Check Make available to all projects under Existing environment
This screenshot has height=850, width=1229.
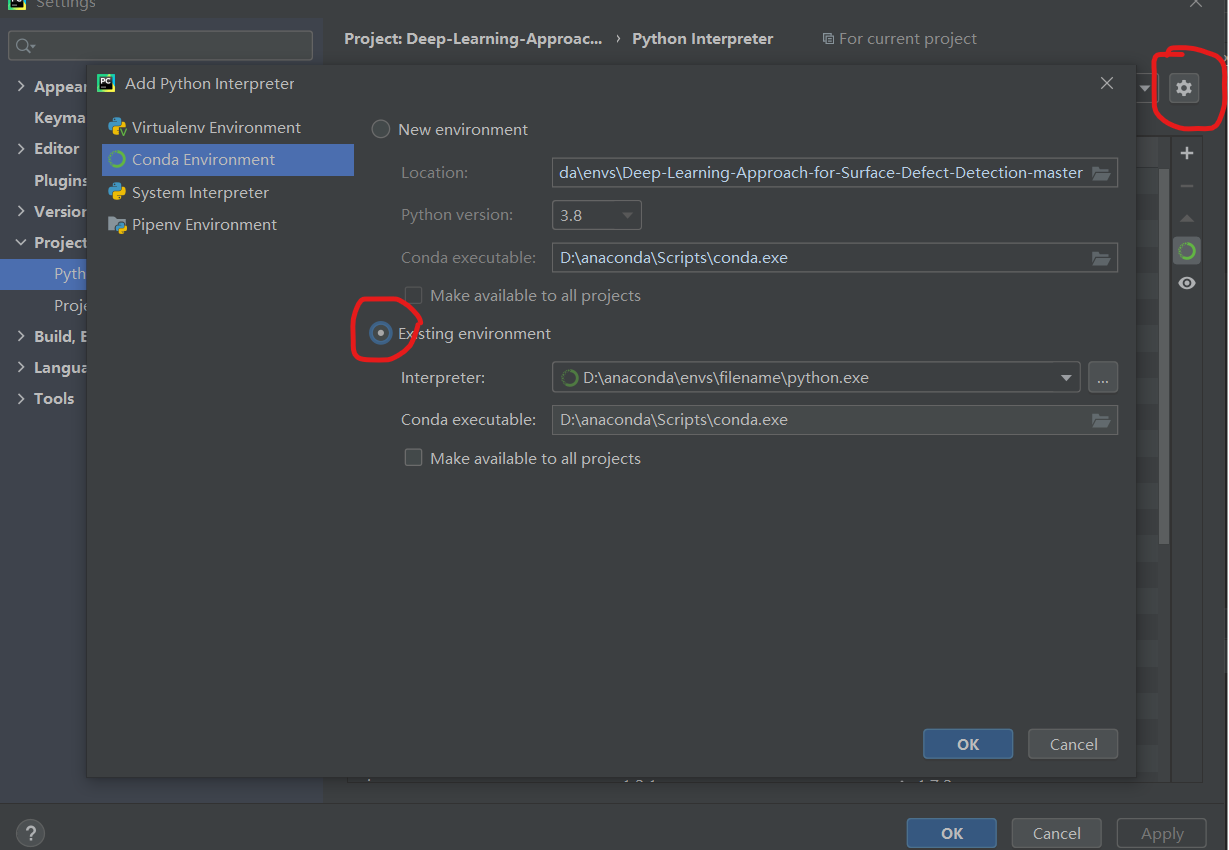click(413, 458)
